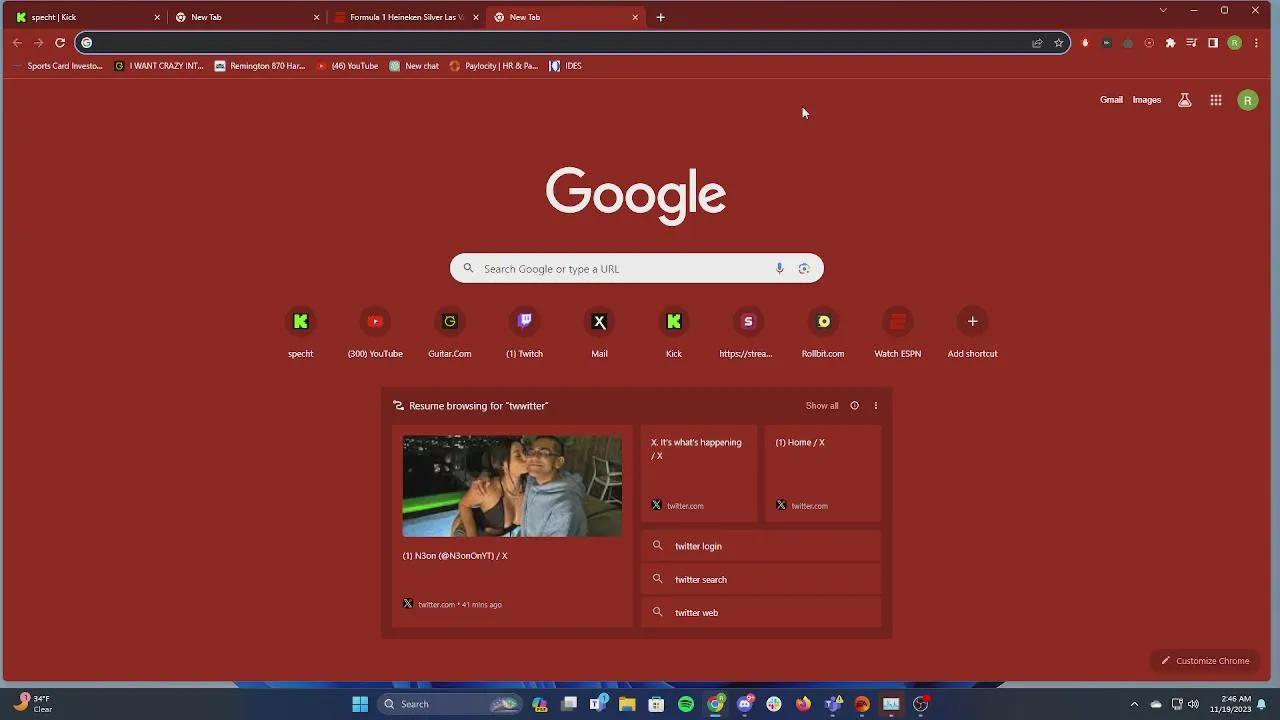This screenshot has height=720, width=1280.
Task: Open more options for the twwitter card
Action: pos(876,406)
